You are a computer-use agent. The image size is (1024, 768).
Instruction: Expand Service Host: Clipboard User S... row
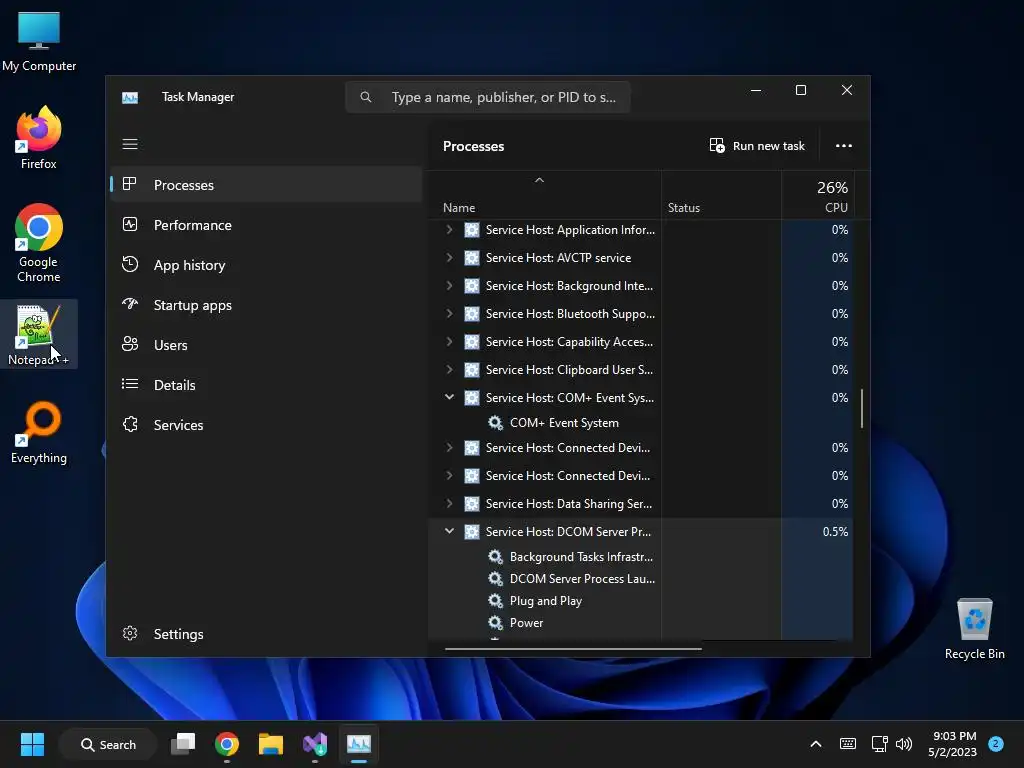(449, 370)
